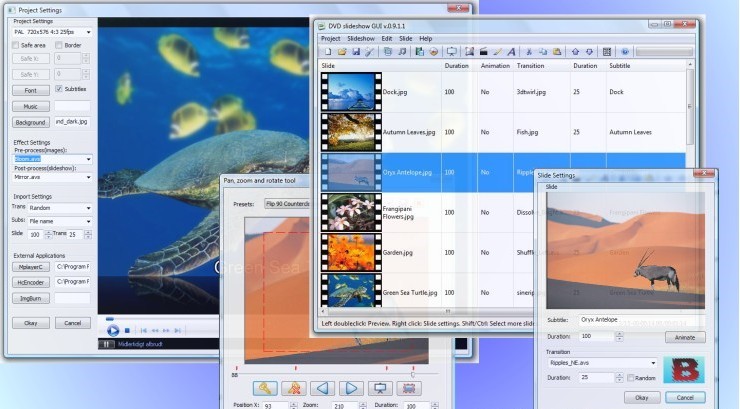The width and height of the screenshot is (740, 409).
Task: Click the Animate button in Slide Settings
Action: (685, 337)
